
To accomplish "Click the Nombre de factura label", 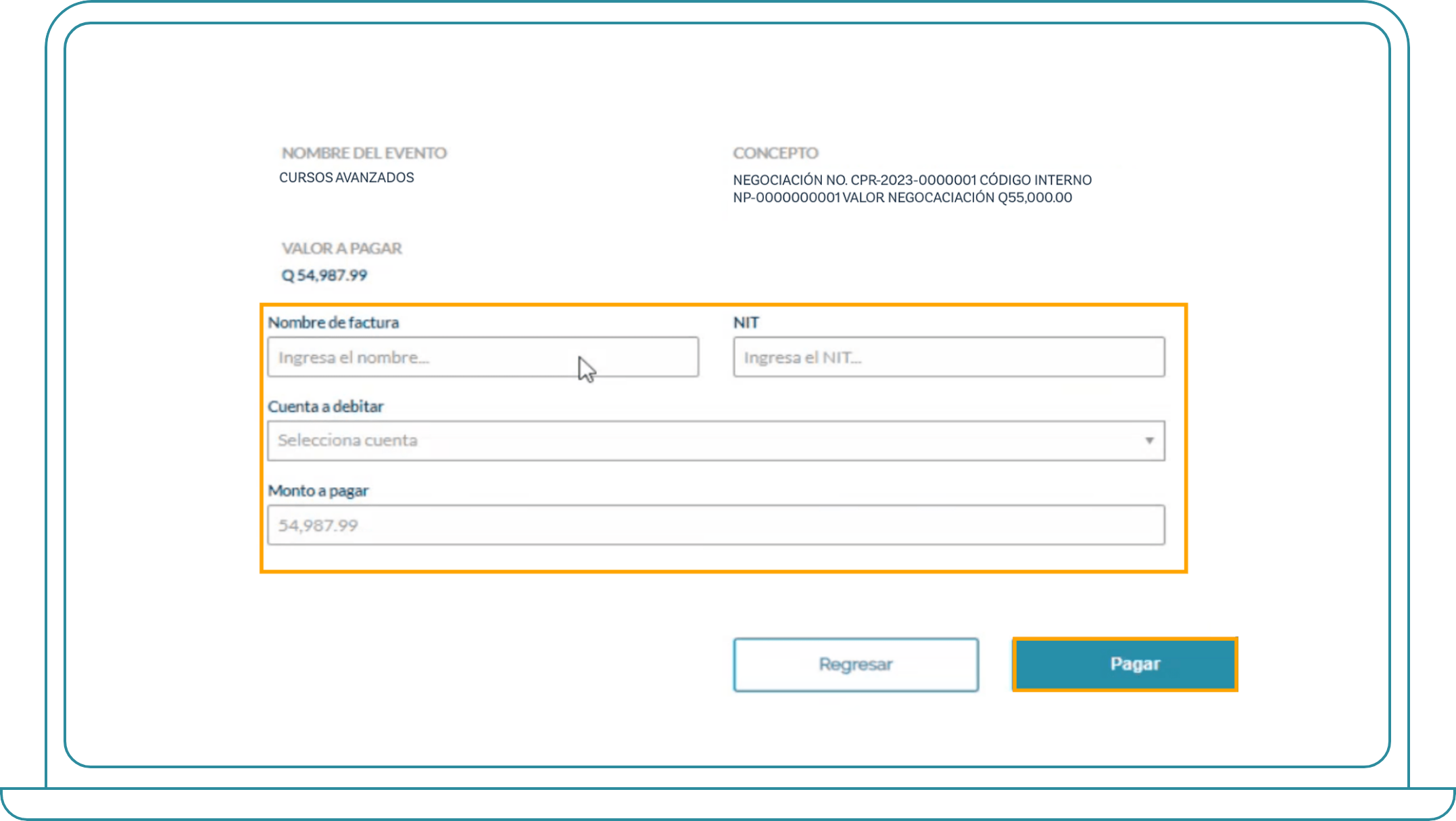I will point(333,323).
